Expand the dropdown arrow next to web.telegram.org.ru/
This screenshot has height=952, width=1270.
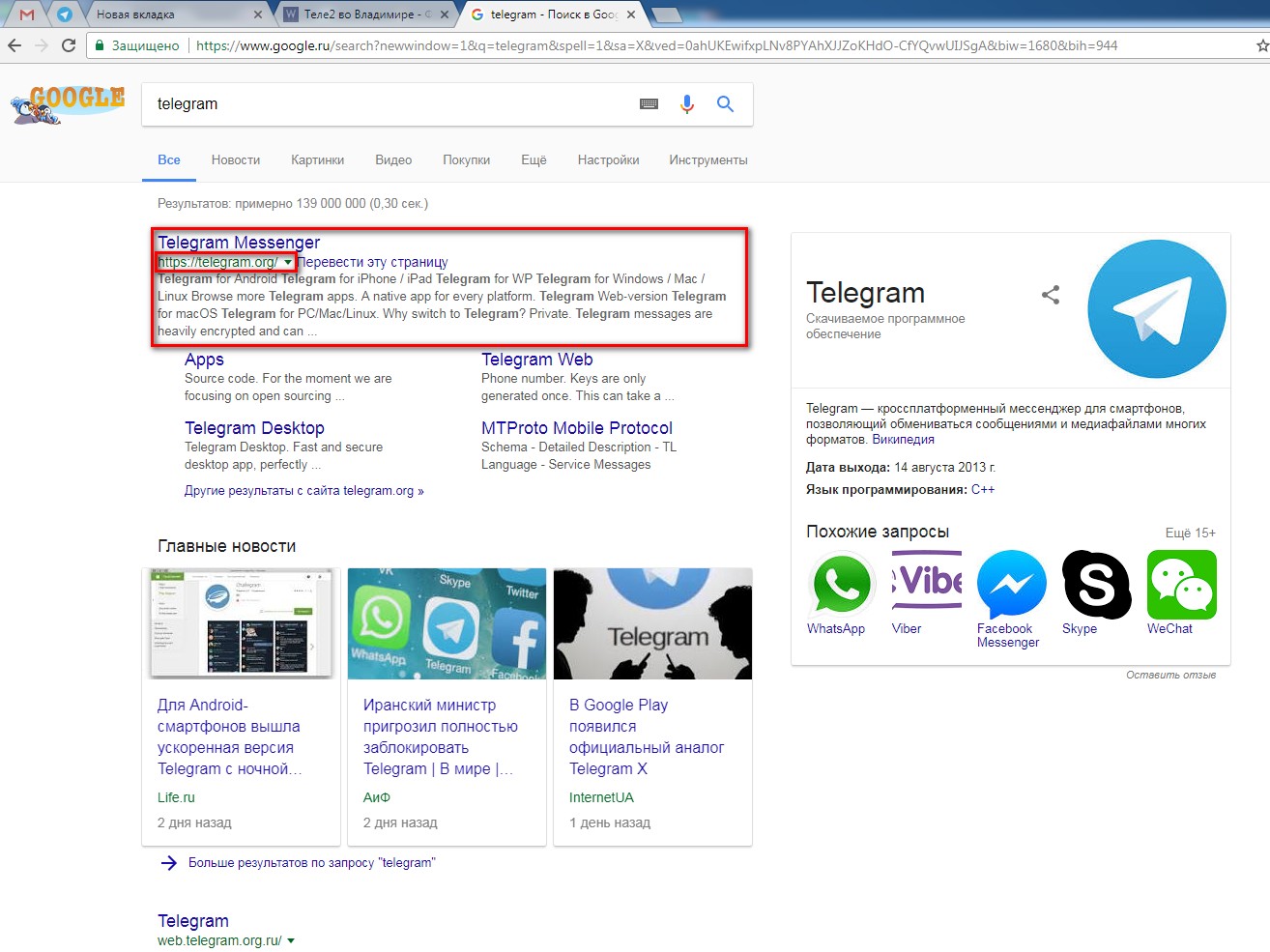[x=291, y=940]
